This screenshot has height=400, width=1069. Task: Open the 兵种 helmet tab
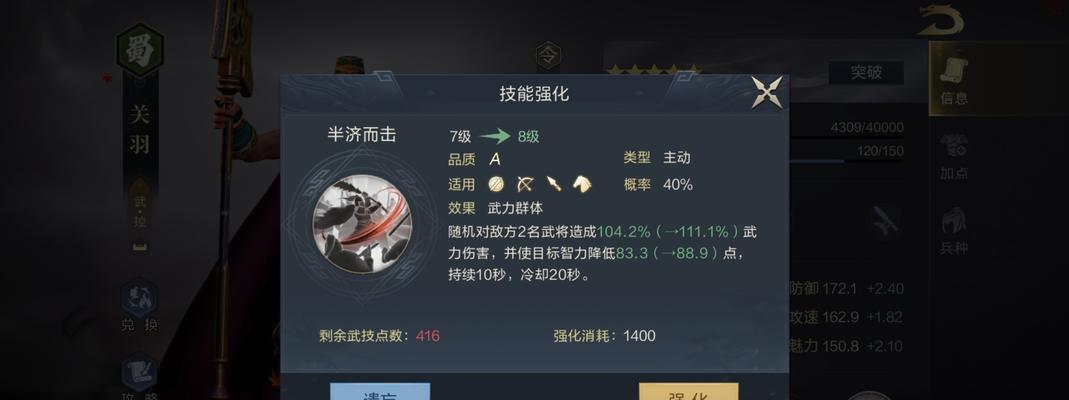[x=954, y=232]
